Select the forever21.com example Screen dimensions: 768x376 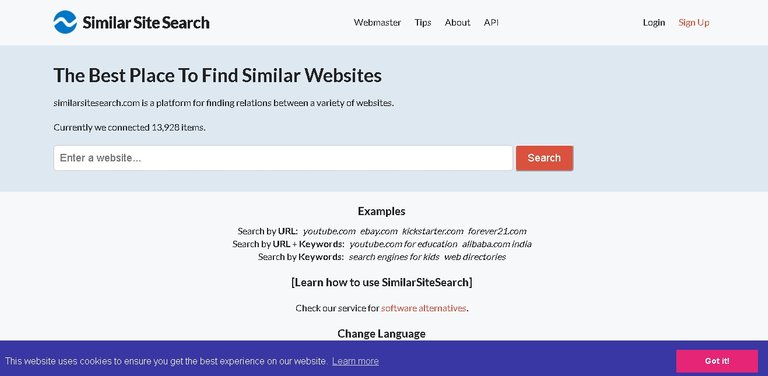[497, 231]
